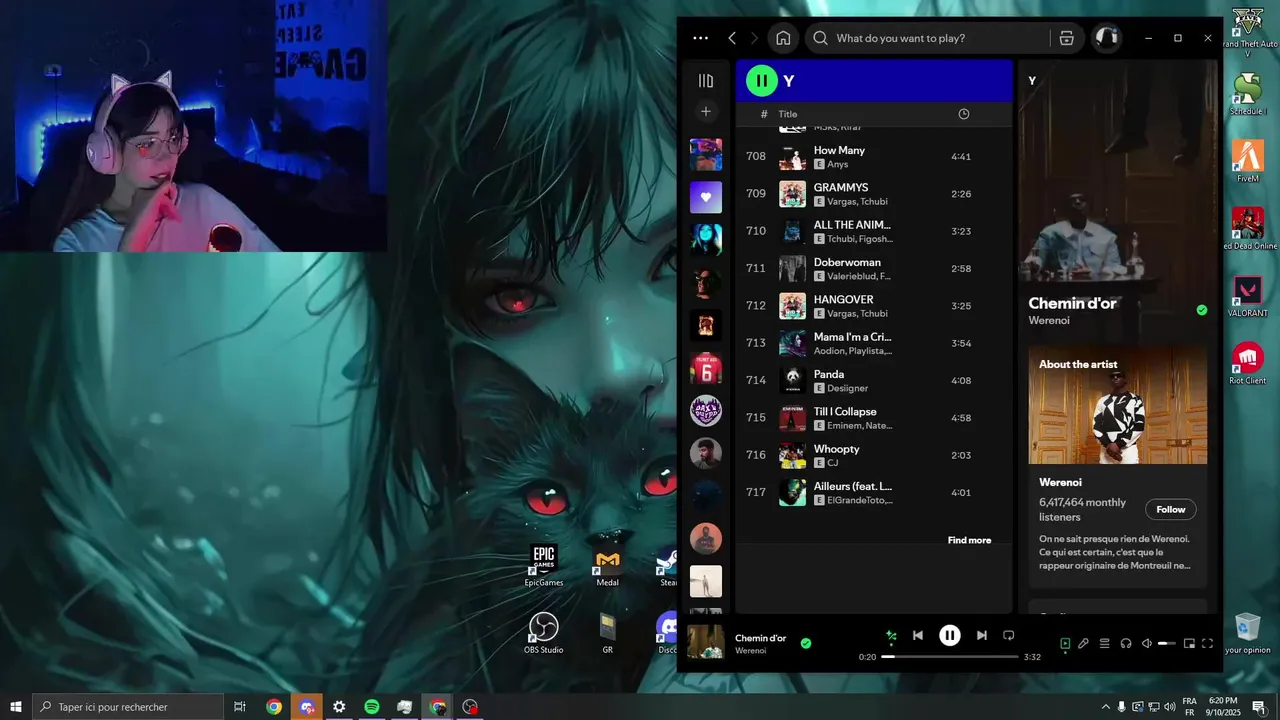
Task: Toggle repeat mode
Action: [x=1009, y=635]
